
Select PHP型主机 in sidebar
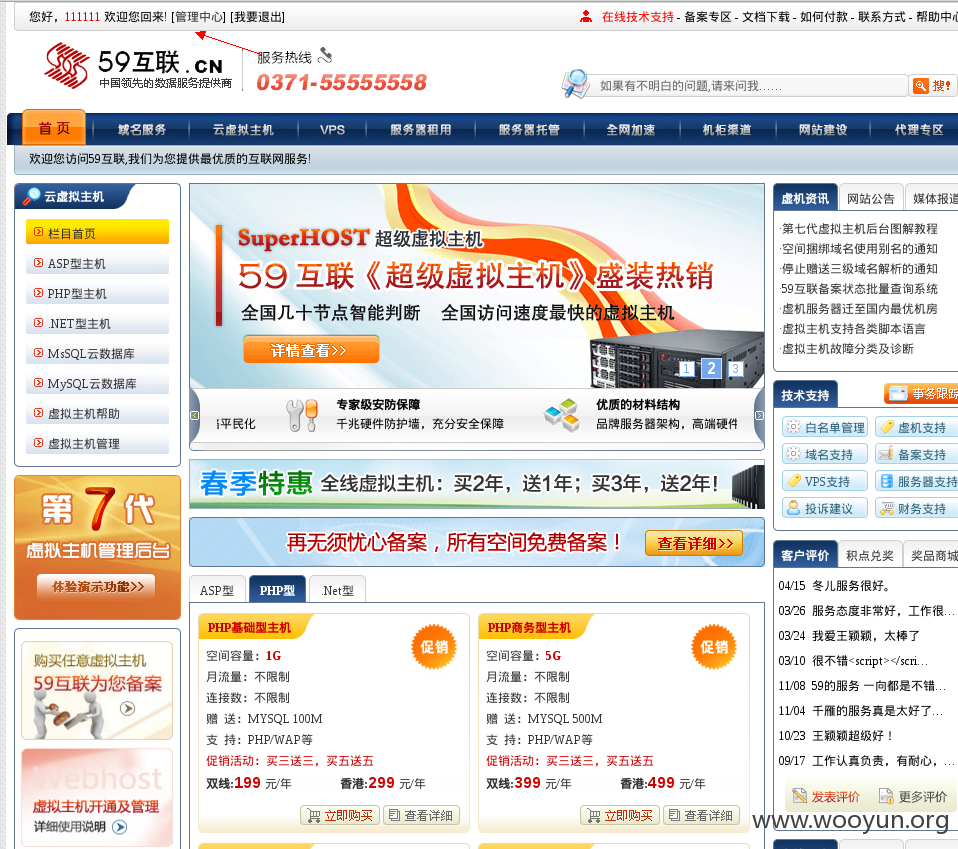(97, 293)
